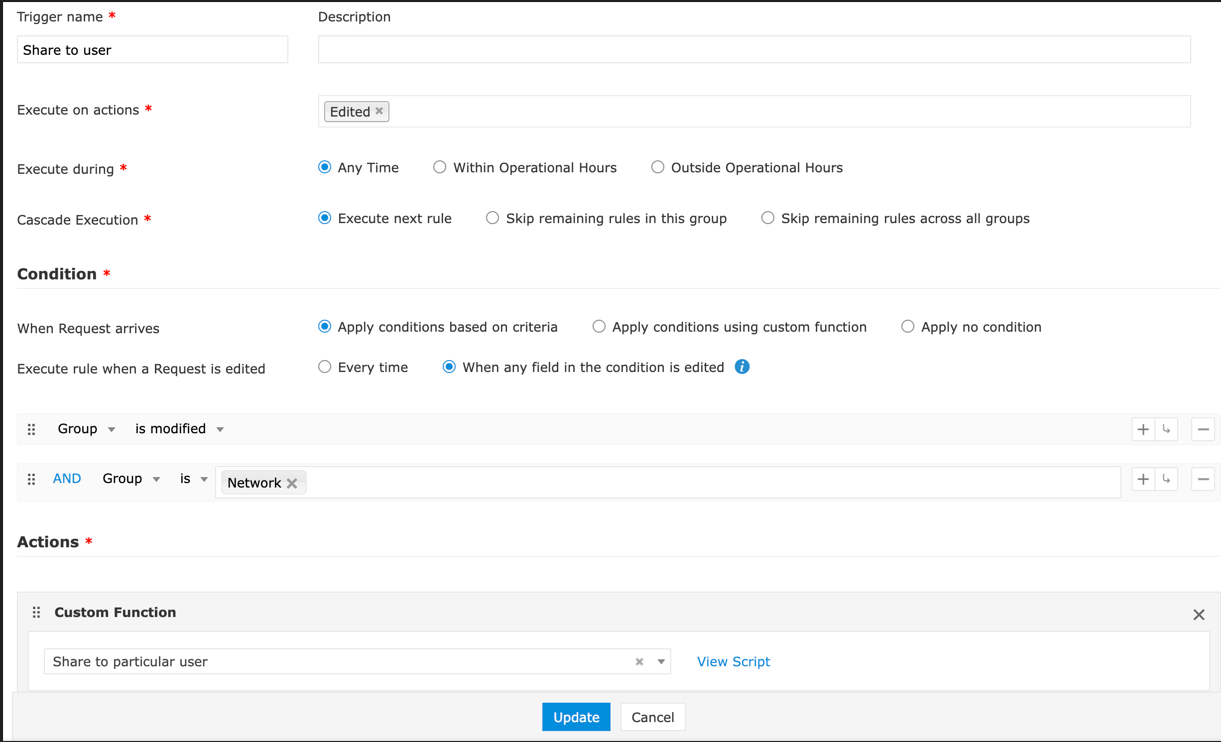Viewport: 1221px width, 742px height.
Task: Remove the Edited tag from actions
Action: pos(380,111)
